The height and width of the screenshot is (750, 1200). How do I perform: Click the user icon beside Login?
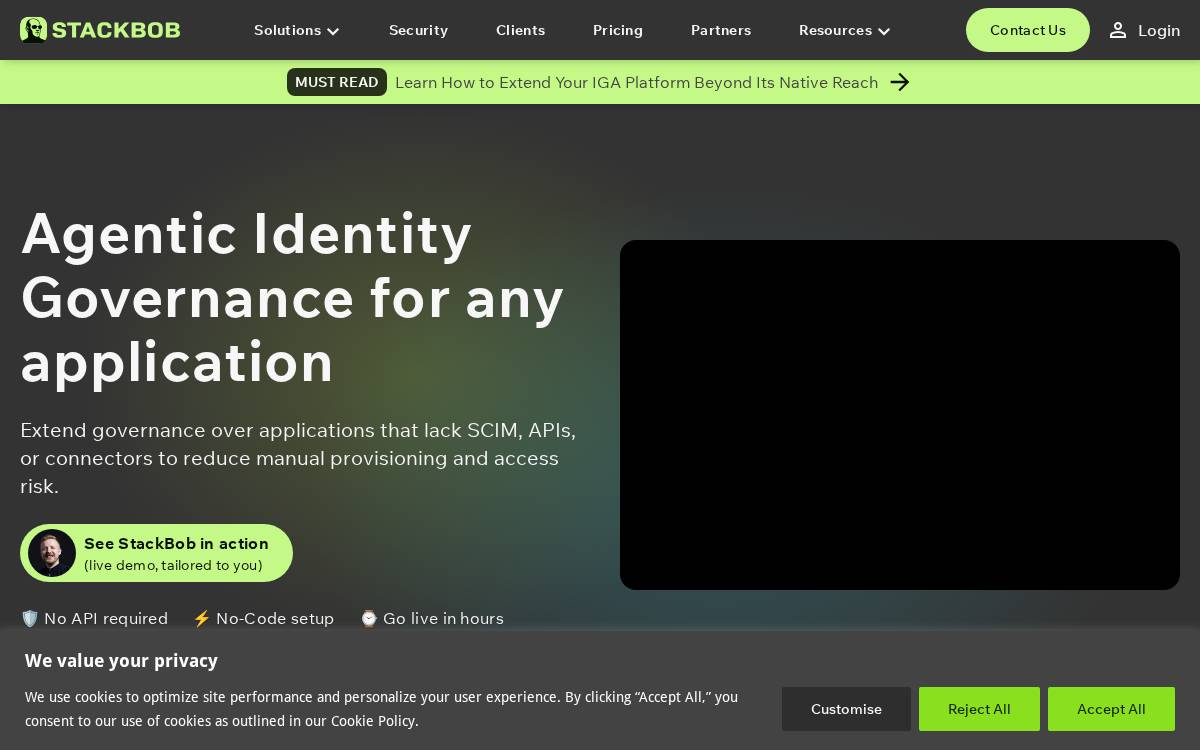coord(1118,30)
